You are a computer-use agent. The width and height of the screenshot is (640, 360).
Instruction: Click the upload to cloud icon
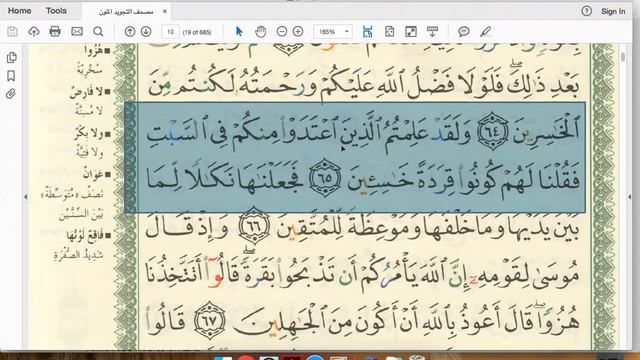(x=33, y=31)
